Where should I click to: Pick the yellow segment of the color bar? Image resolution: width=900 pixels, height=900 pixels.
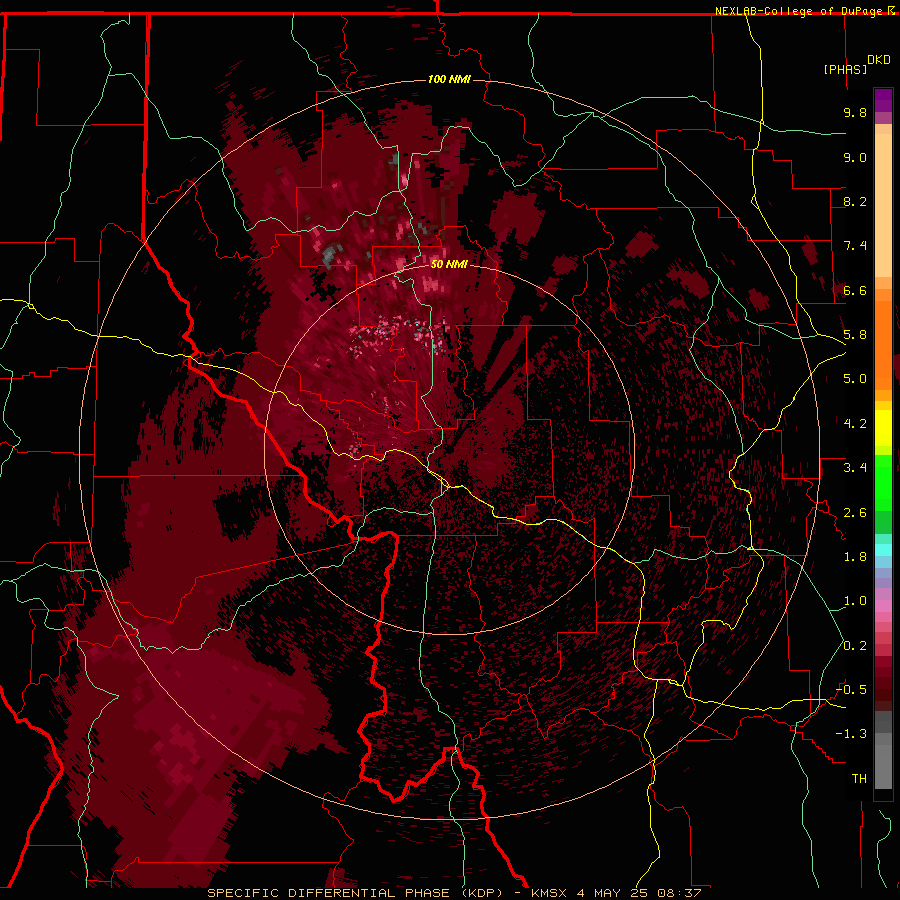coord(883,428)
